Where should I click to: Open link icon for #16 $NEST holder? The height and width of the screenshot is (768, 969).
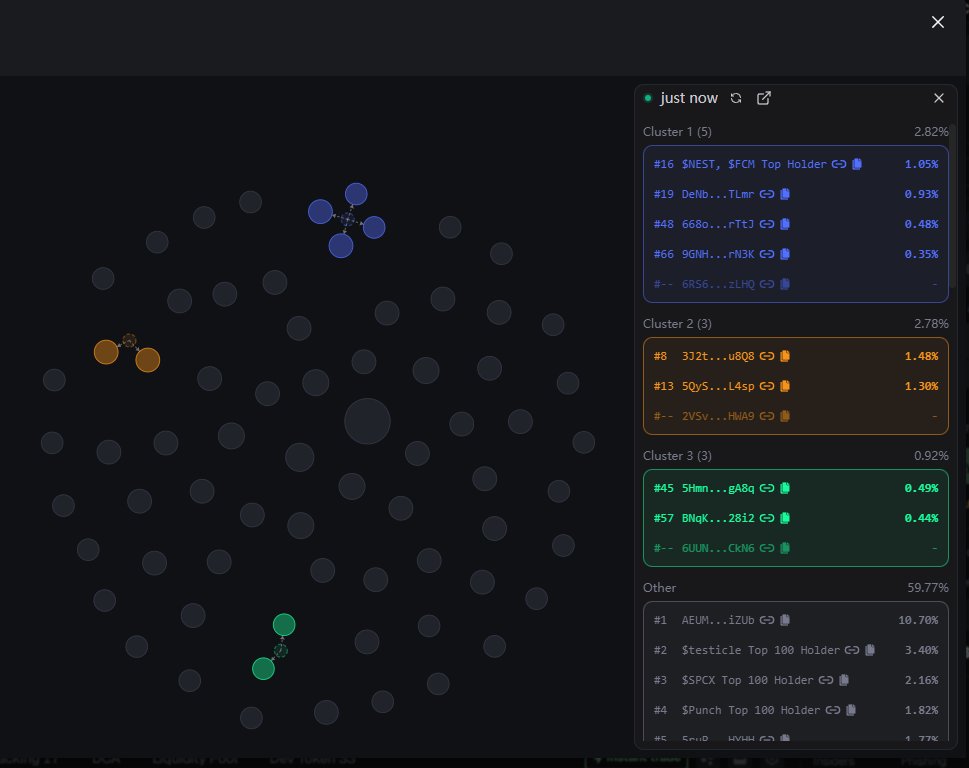[x=839, y=164]
